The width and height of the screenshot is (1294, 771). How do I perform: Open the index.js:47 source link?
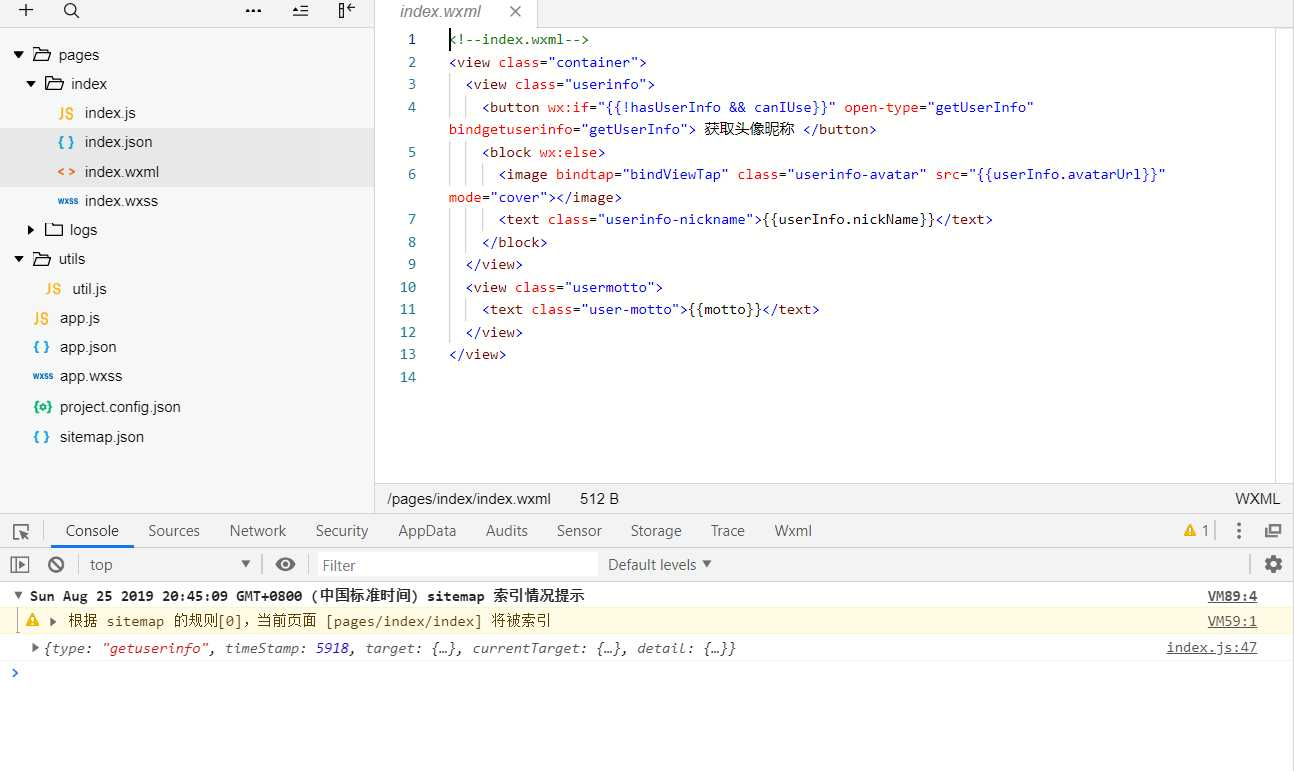coord(1211,648)
